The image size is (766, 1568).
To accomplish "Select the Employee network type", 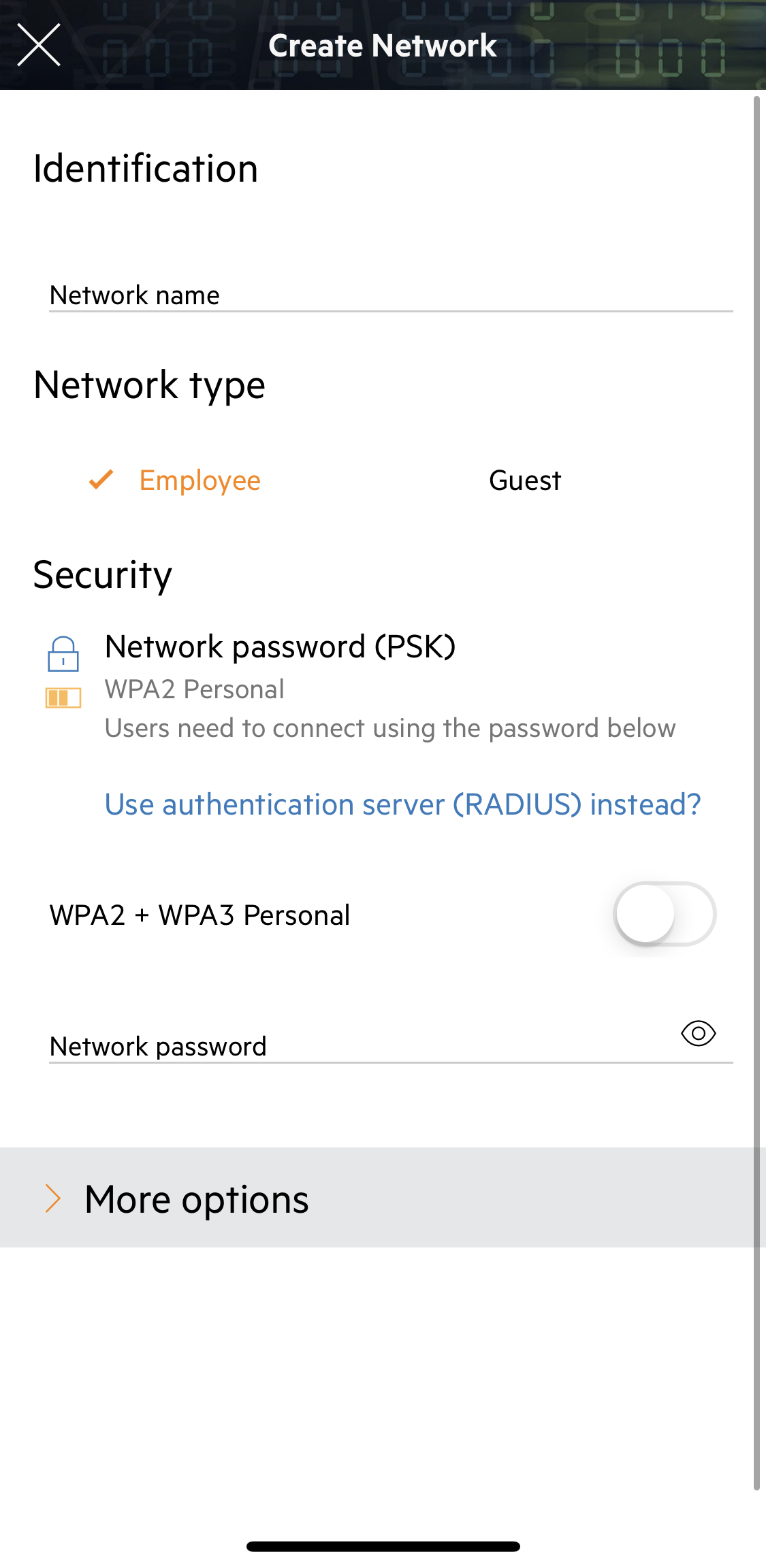I will pyautogui.click(x=200, y=480).
